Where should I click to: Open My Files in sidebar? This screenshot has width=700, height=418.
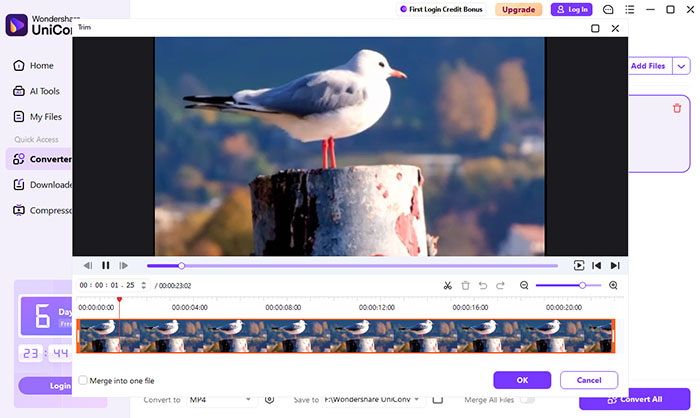[38, 117]
